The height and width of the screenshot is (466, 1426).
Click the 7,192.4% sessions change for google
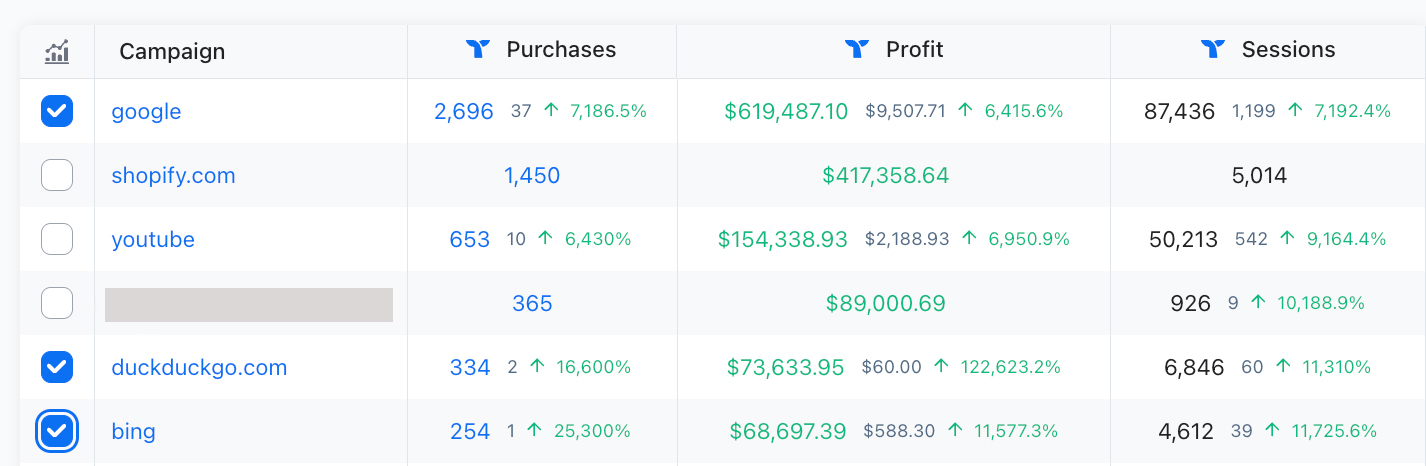point(1352,111)
